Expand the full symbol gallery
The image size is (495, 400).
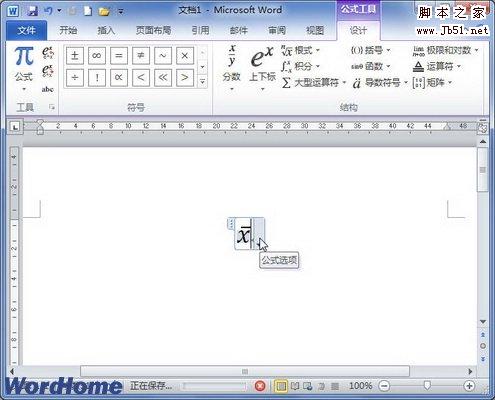click(202, 81)
